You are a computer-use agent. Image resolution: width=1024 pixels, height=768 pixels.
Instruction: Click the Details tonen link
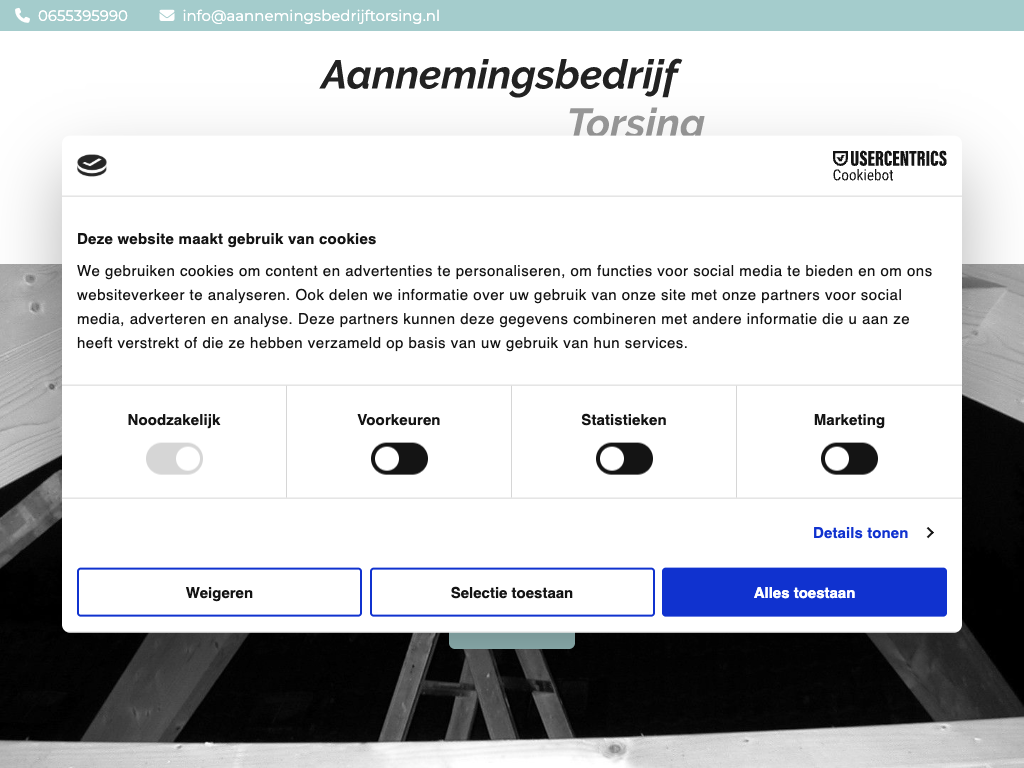tap(860, 533)
